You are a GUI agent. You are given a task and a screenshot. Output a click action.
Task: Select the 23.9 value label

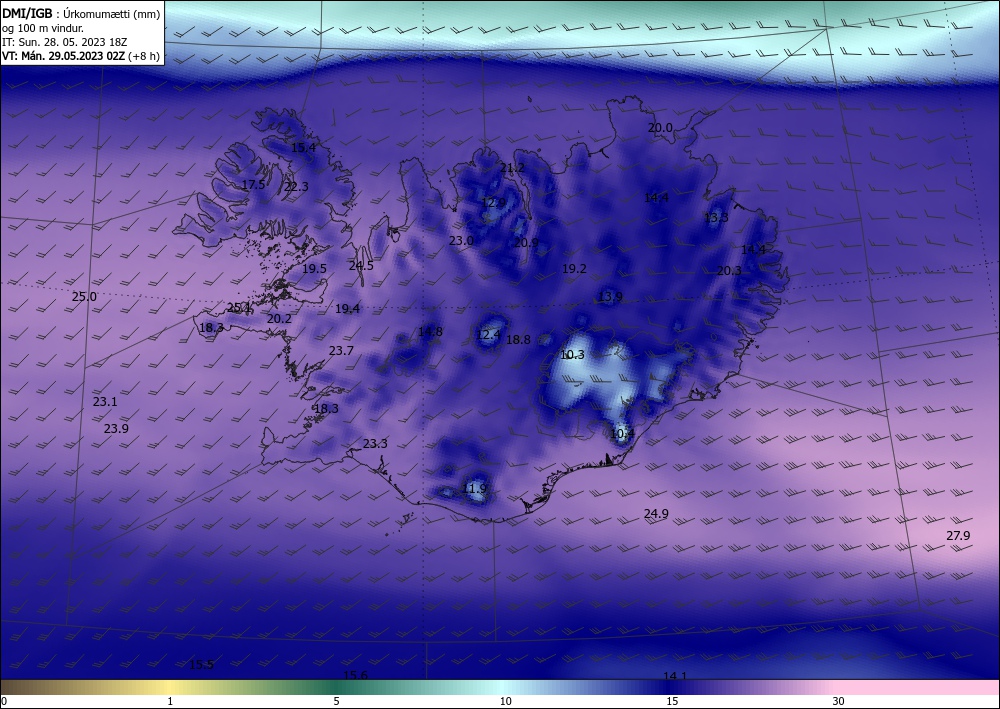[x=116, y=429]
